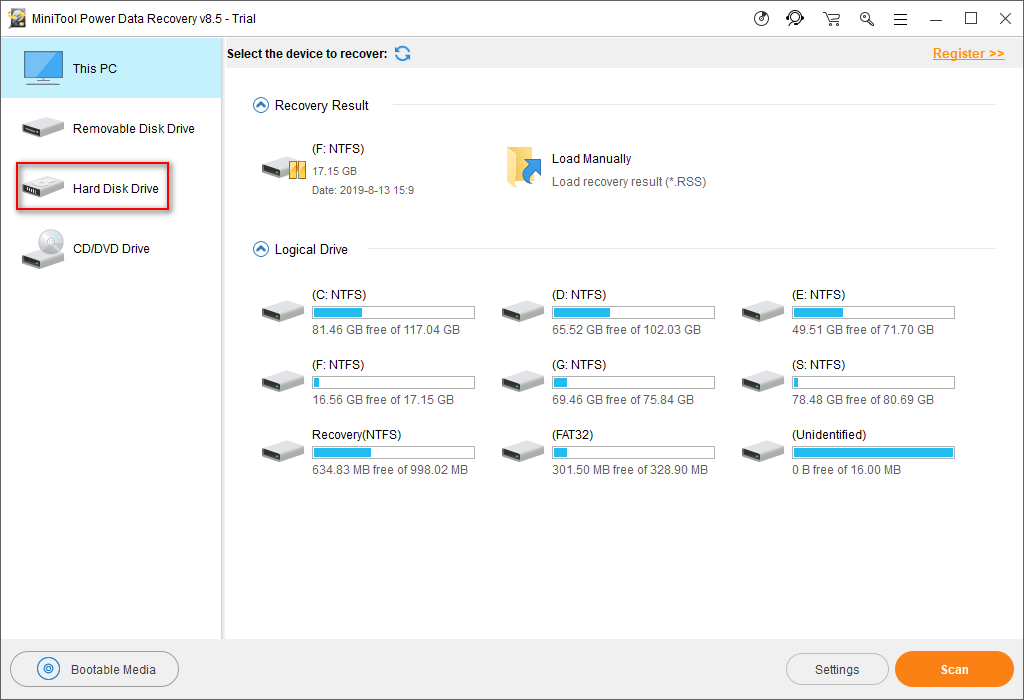This screenshot has width=1024, height=700.
Task: Click the orange Scan button
Action: tap(954, 669)
